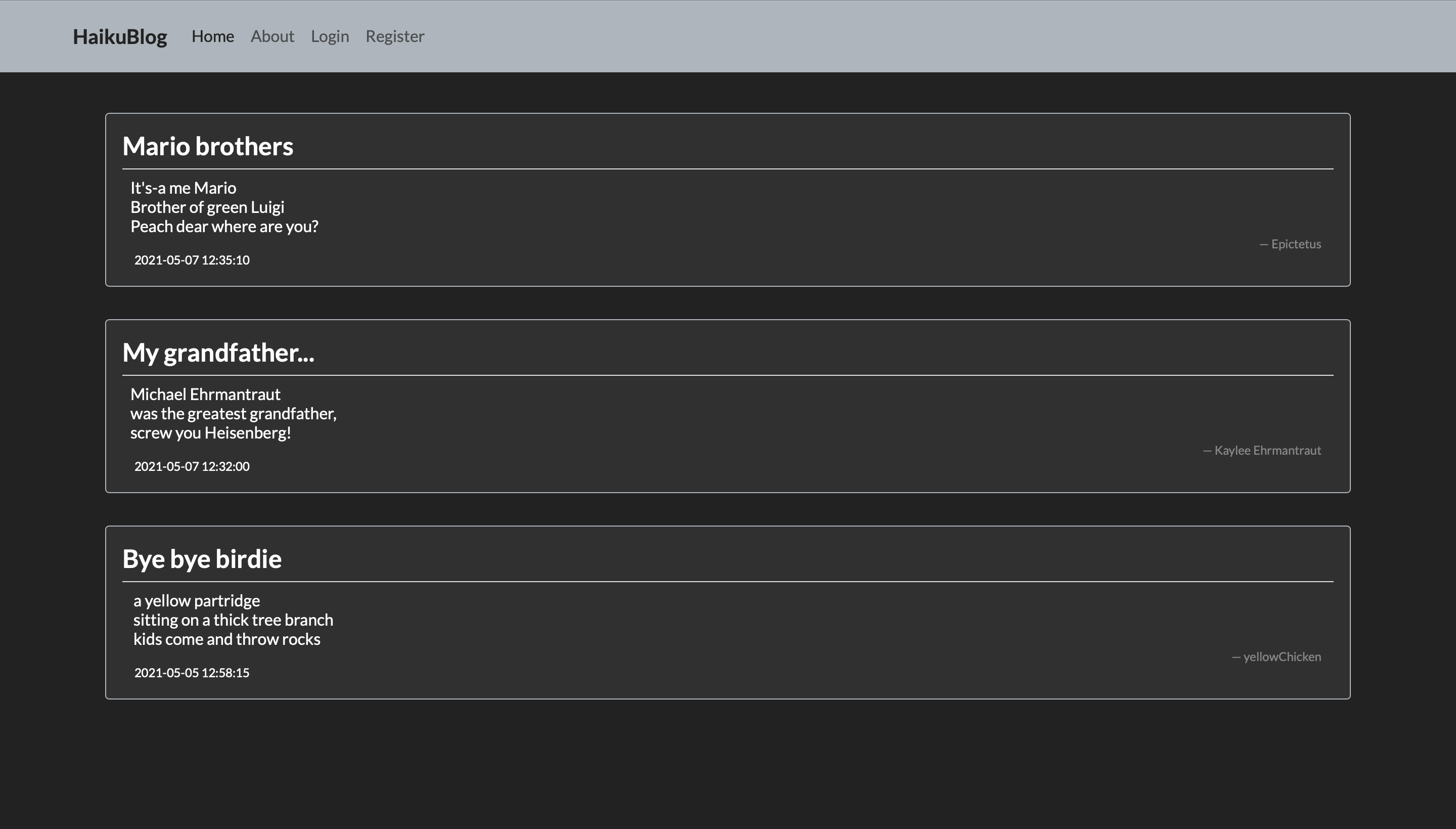
Task: Open the Mario brothers haiku title
Action: coord(208,146)
